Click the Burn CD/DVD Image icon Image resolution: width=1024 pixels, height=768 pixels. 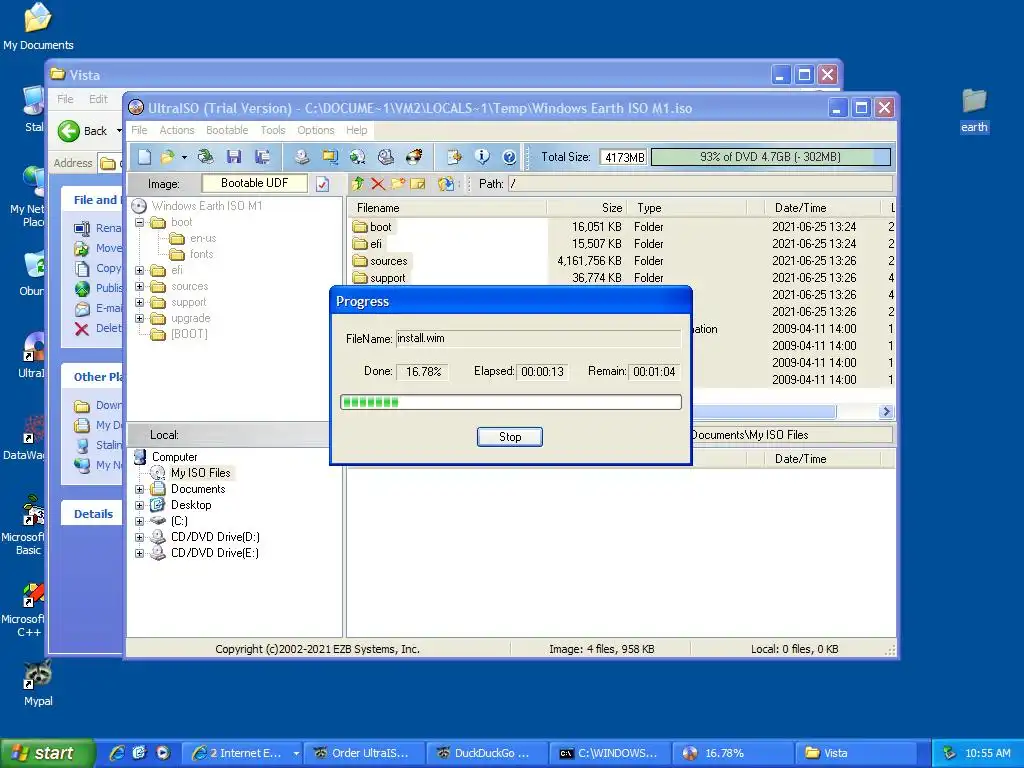(414, 157)
